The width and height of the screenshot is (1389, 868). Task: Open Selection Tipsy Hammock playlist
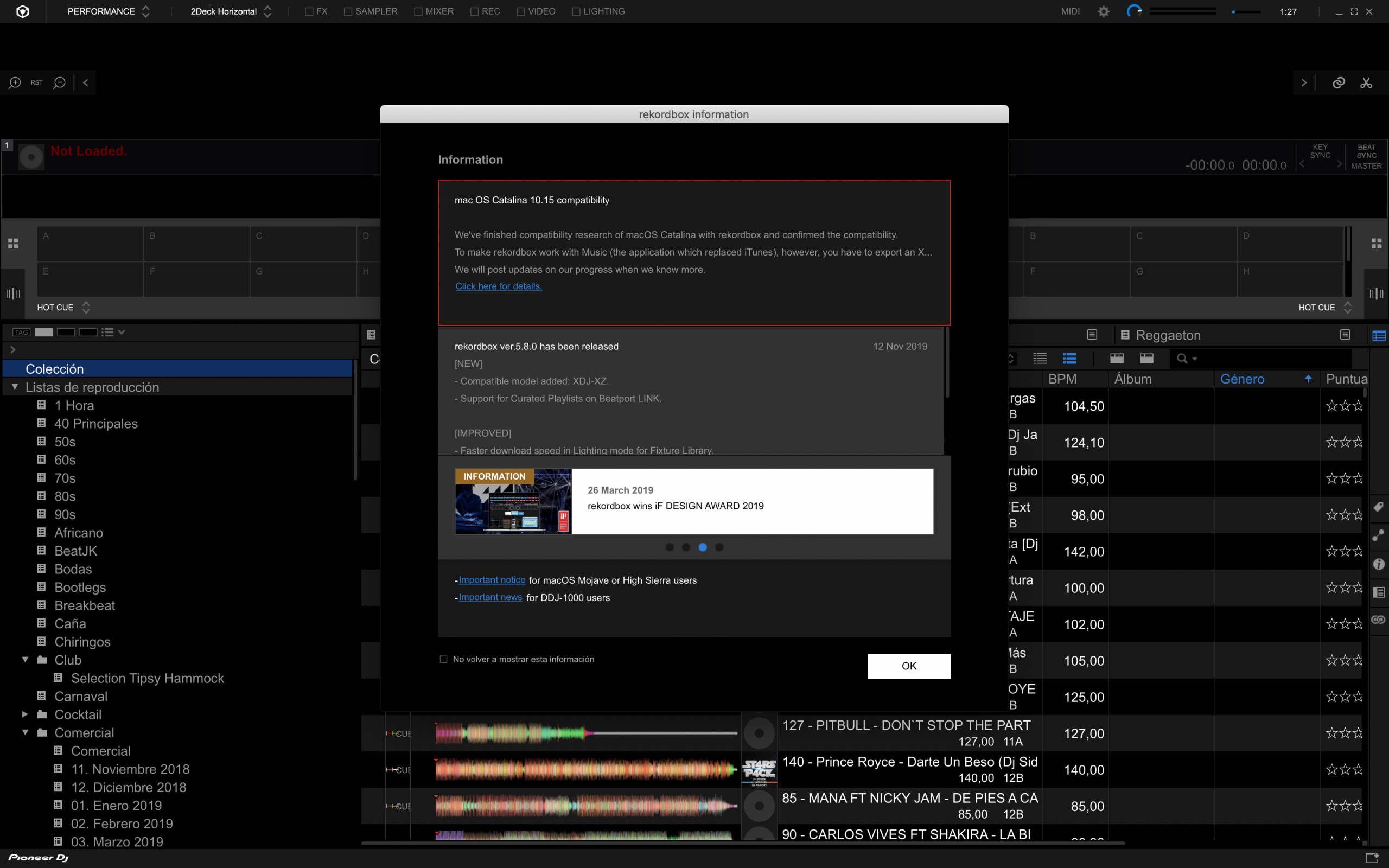148,678
